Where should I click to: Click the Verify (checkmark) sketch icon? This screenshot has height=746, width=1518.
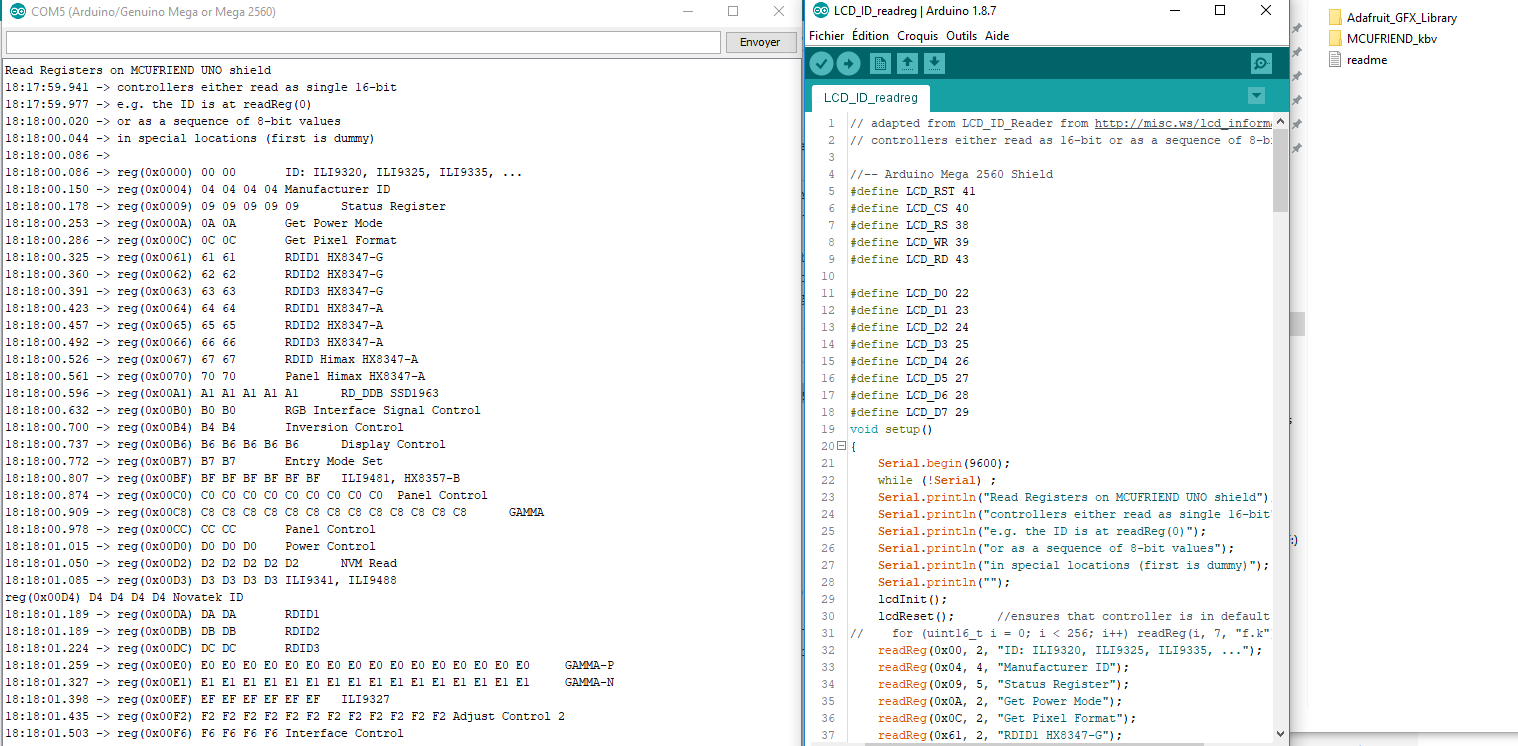pyautogui.click(x=821, y=64)
